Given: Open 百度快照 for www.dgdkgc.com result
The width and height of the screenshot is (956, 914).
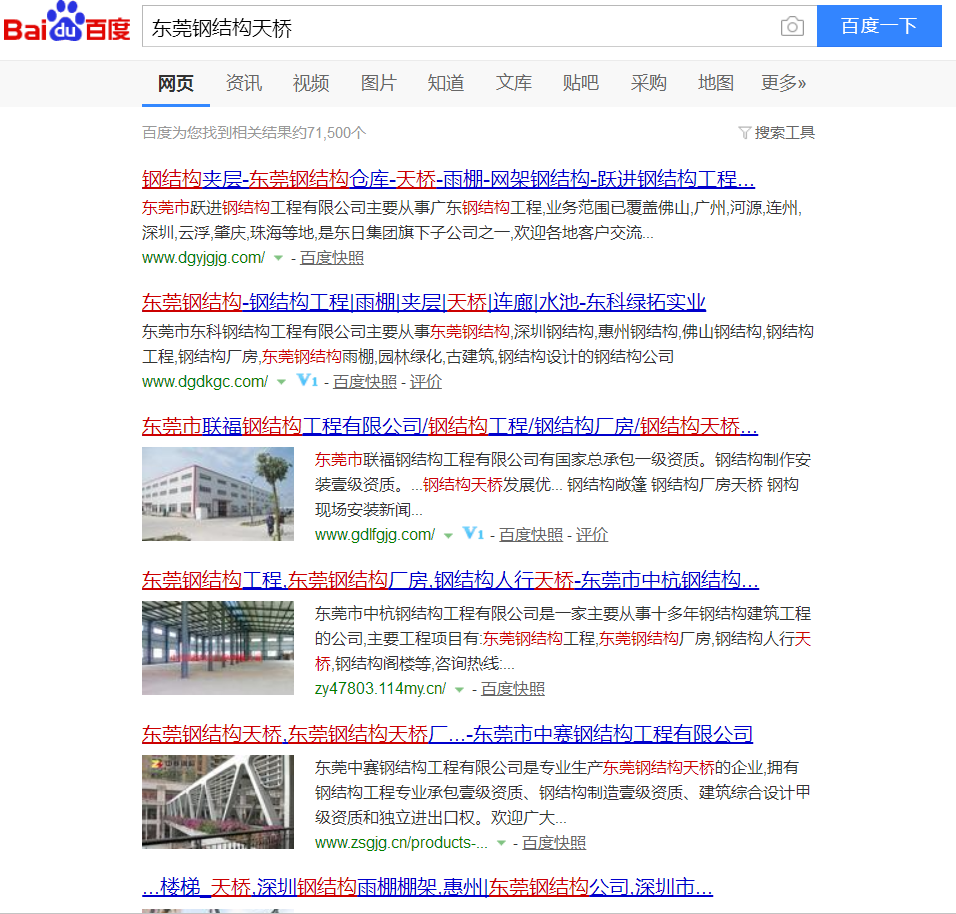Looking at the screenshot, I should [x=365, y=382].
